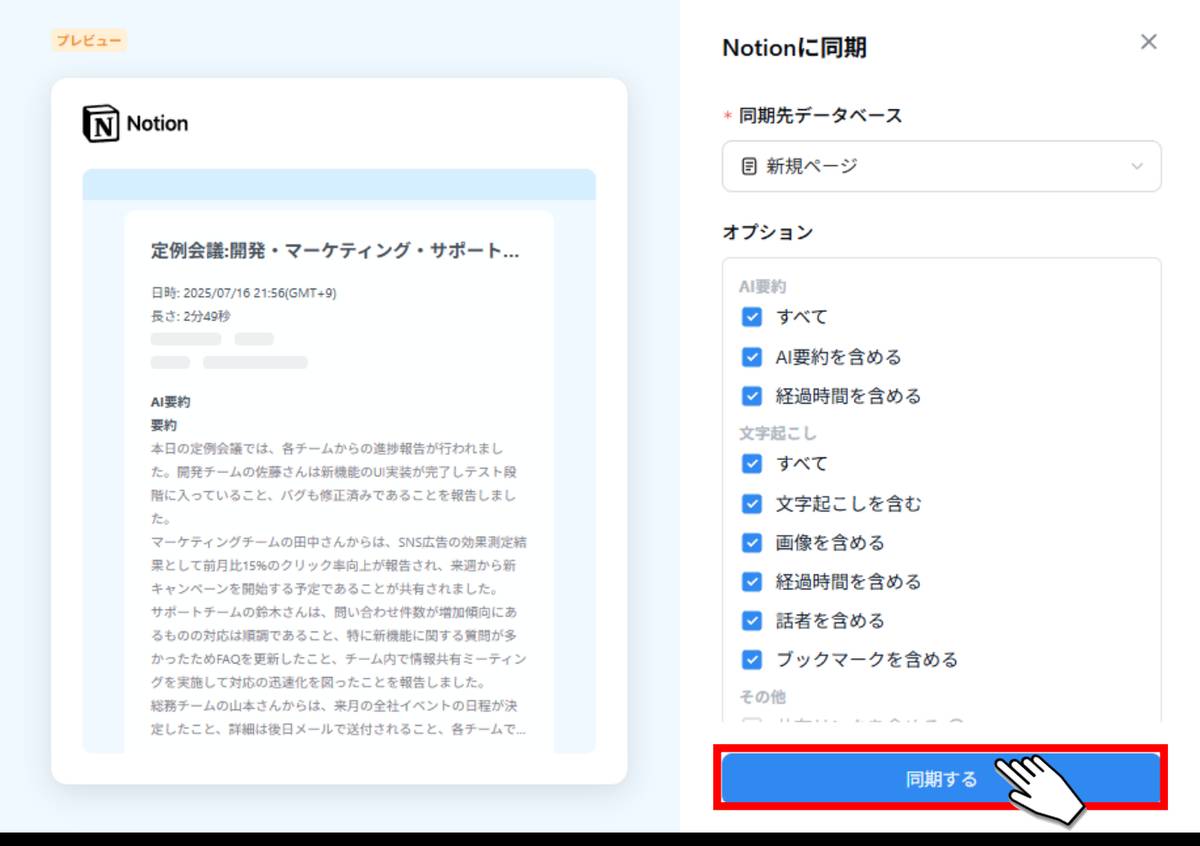Toggle the AI要約を含める checkbox
Screen dimensions: 1200x846
click(752, 357)
